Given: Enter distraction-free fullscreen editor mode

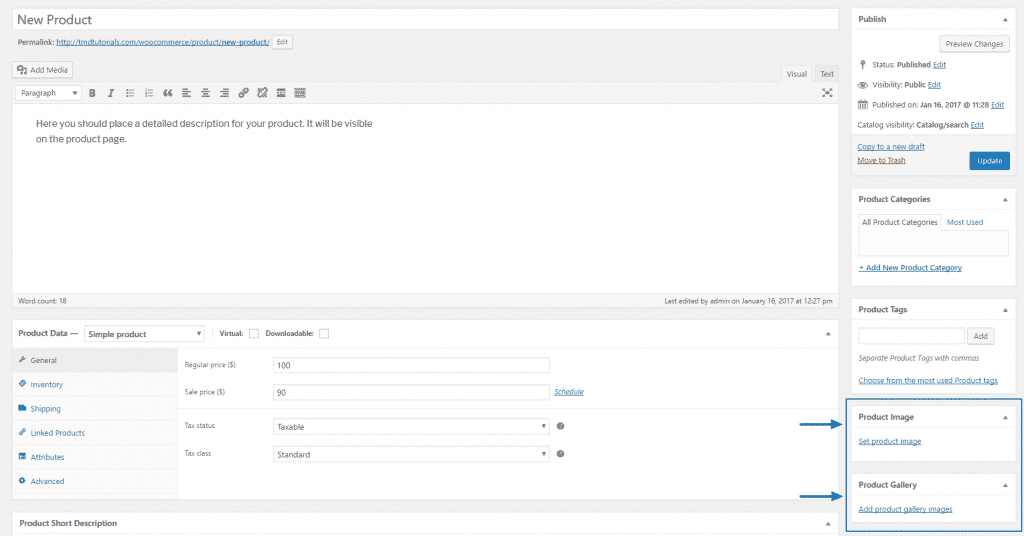Looking at the screenshot, I should (x=827, y=93).
